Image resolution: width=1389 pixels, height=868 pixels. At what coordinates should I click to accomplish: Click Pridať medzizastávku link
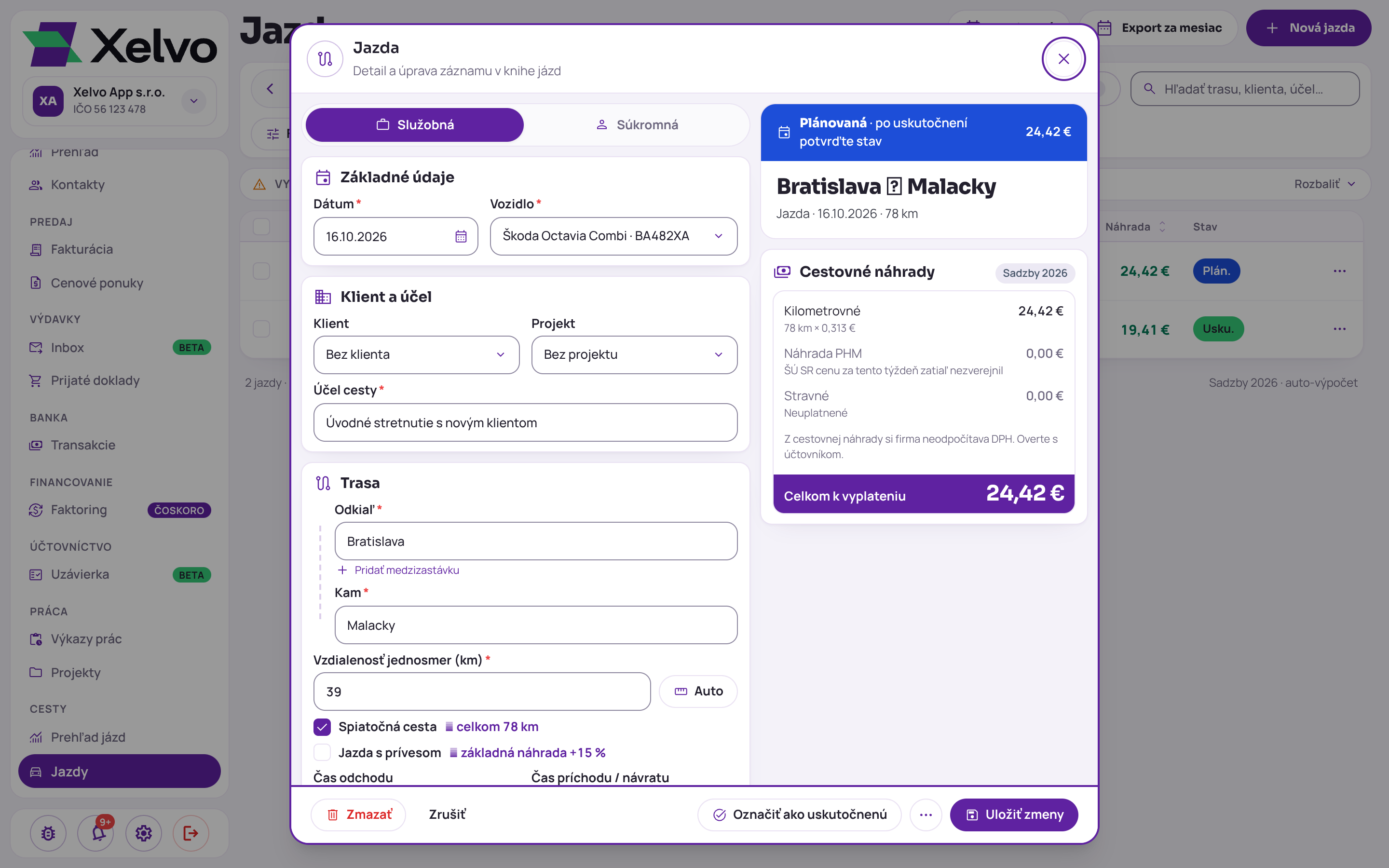398,570
